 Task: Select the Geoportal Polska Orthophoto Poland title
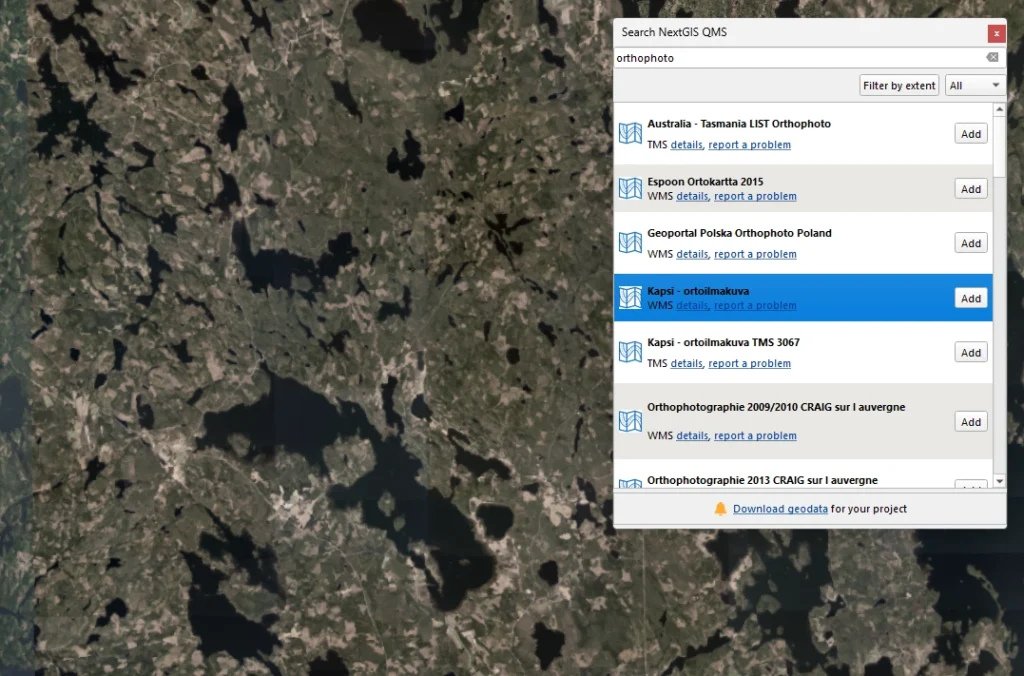(739, 233)
